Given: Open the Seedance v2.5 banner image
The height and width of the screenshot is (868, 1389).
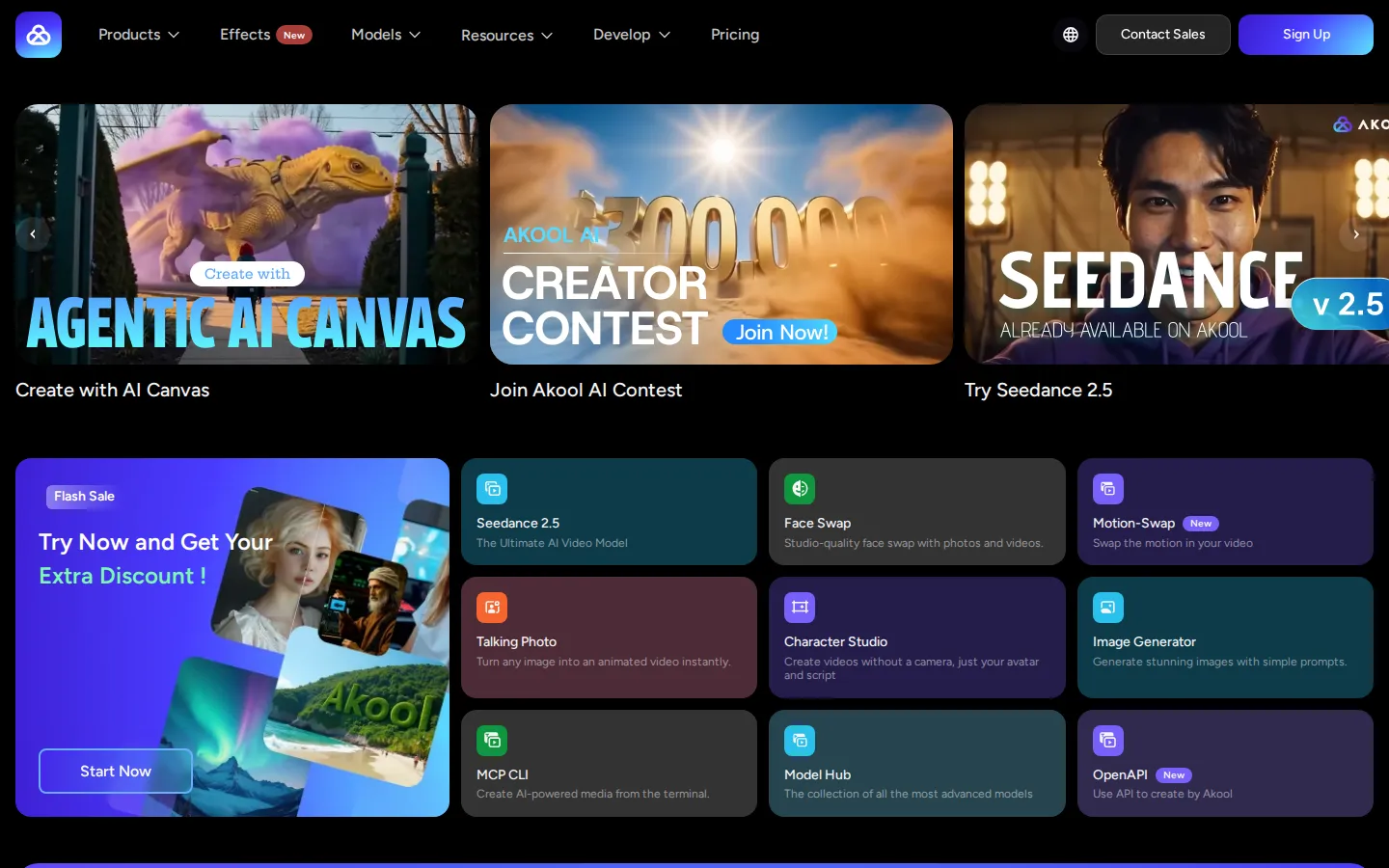Looking at the screenshot, I should 1177,234.
